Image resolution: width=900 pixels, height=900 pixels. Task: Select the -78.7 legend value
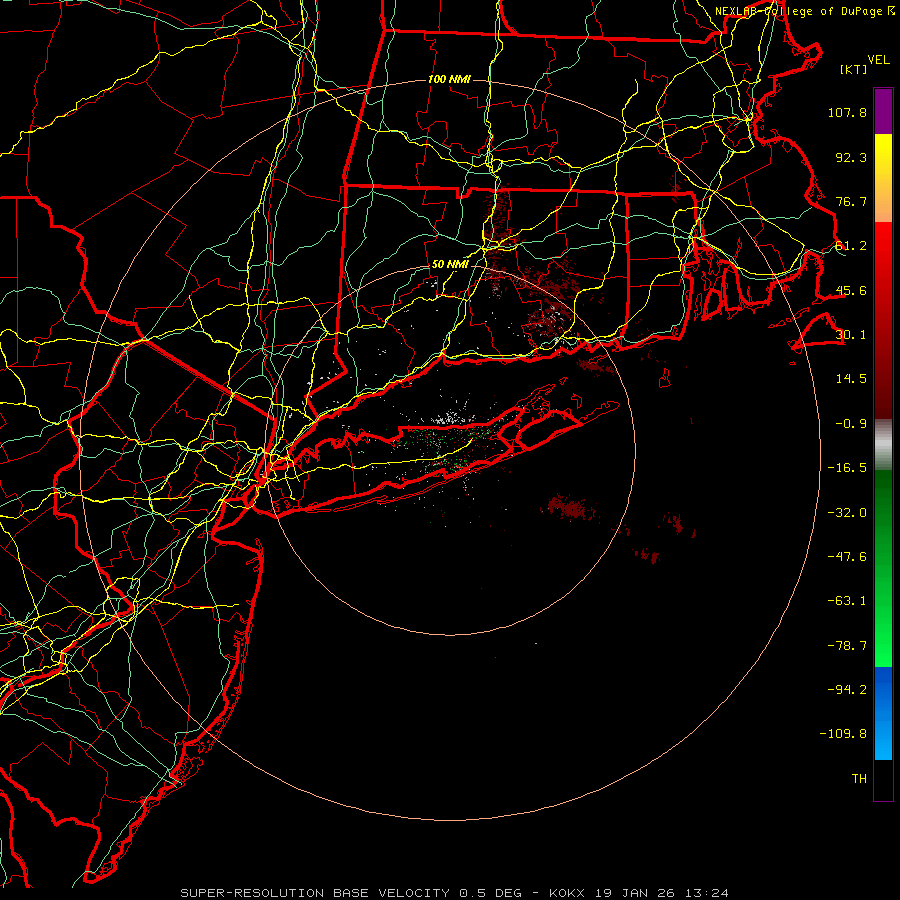pyautogui.click(x=847, y=646)
